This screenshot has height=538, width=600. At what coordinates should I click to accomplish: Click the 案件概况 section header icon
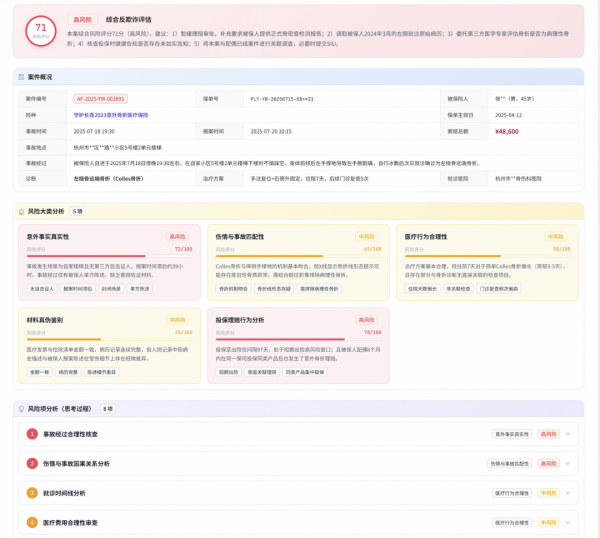(x=21, y=77)
